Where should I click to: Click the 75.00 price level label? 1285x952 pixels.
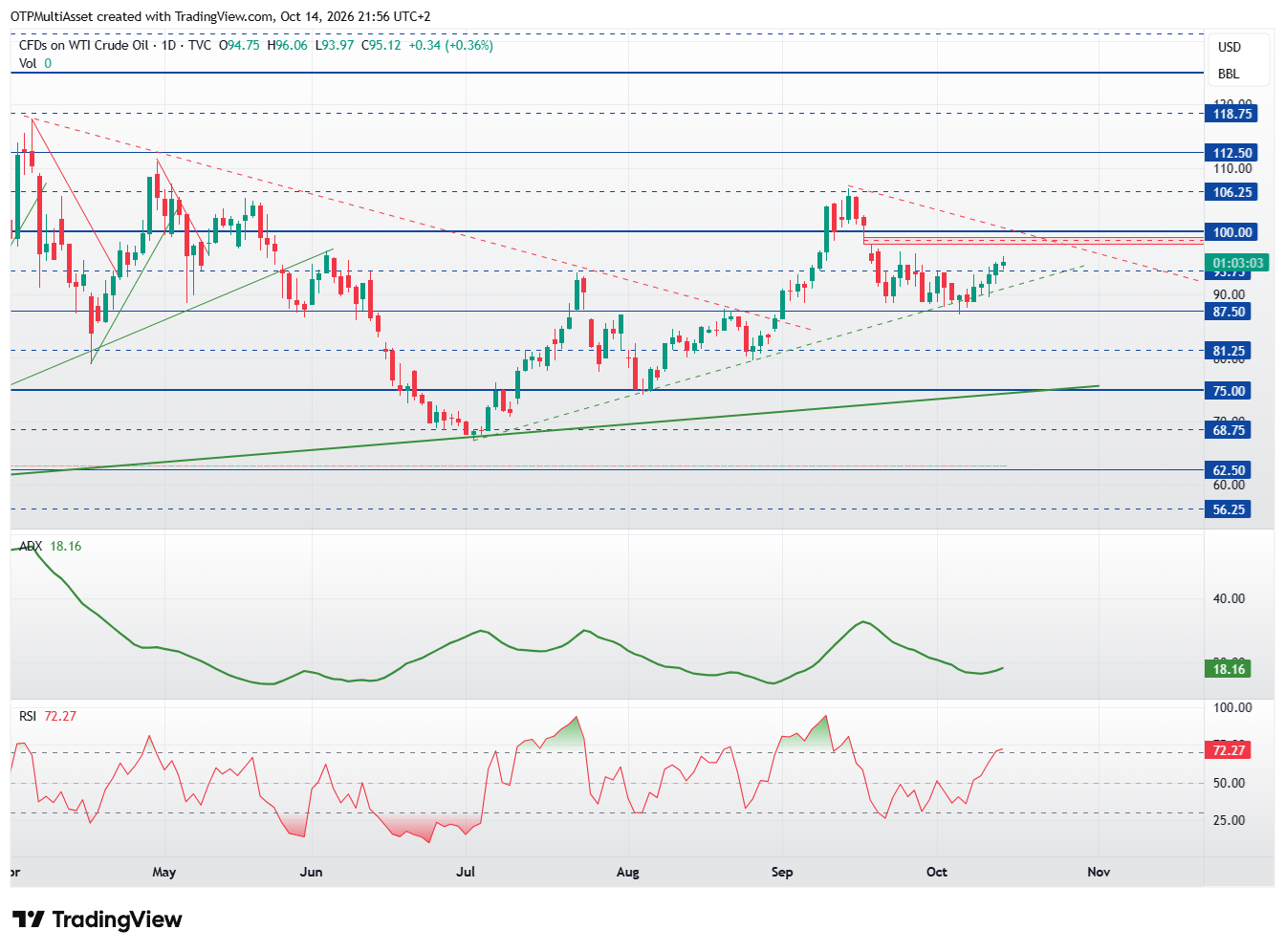click(1229, 391)
